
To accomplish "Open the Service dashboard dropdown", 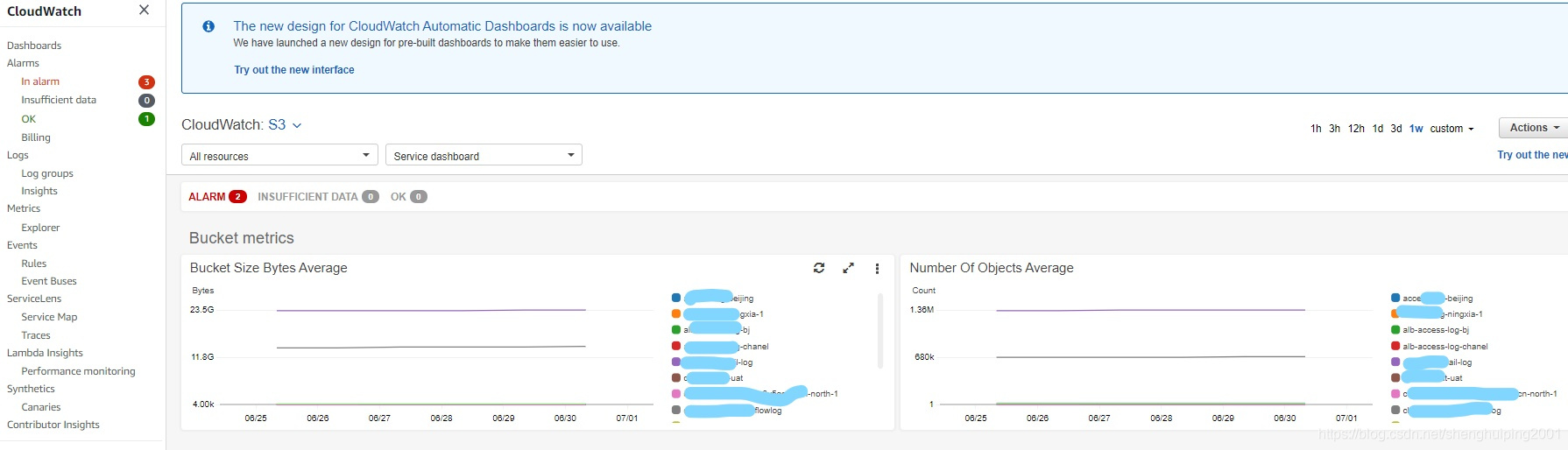I will 484,155.
